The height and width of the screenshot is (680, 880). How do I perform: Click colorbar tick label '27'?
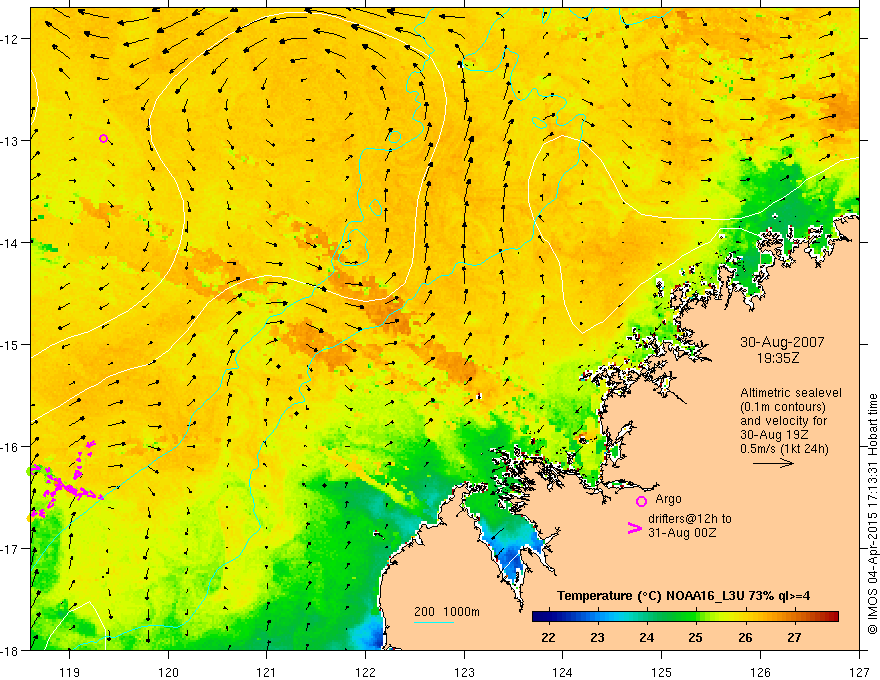[794, 637]
